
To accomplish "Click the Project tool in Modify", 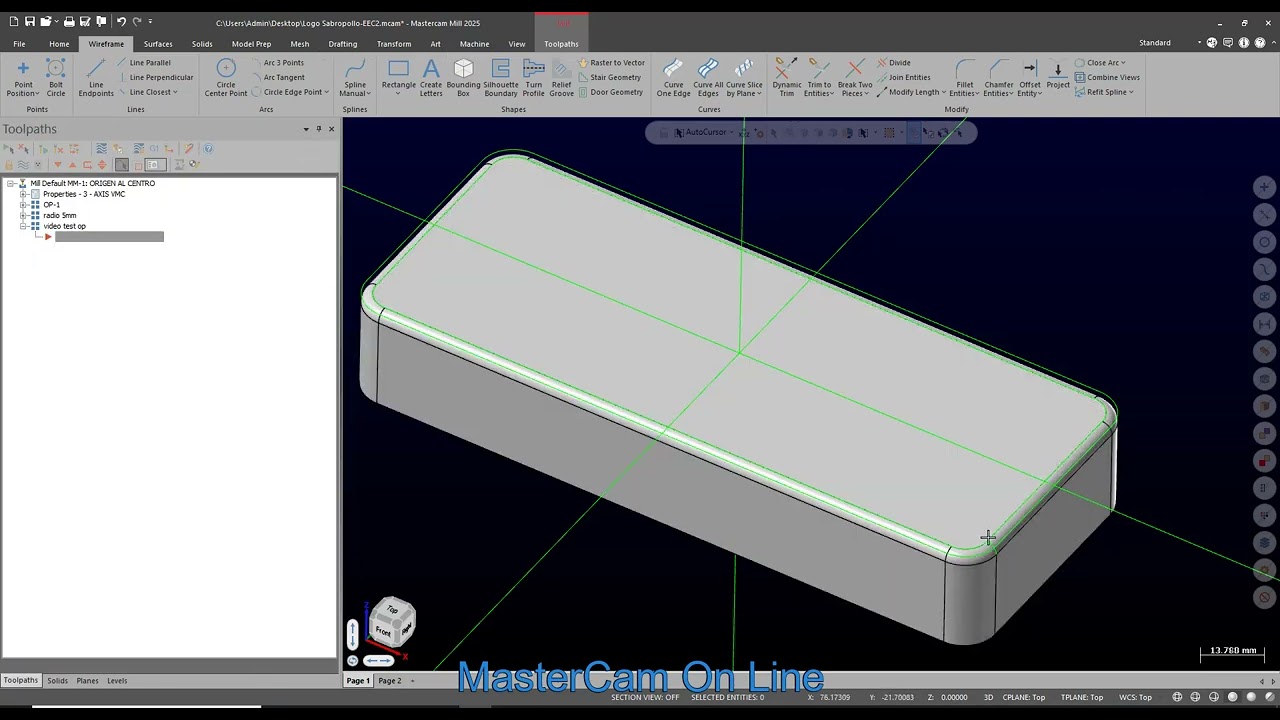I will (x=1058, y=75).
